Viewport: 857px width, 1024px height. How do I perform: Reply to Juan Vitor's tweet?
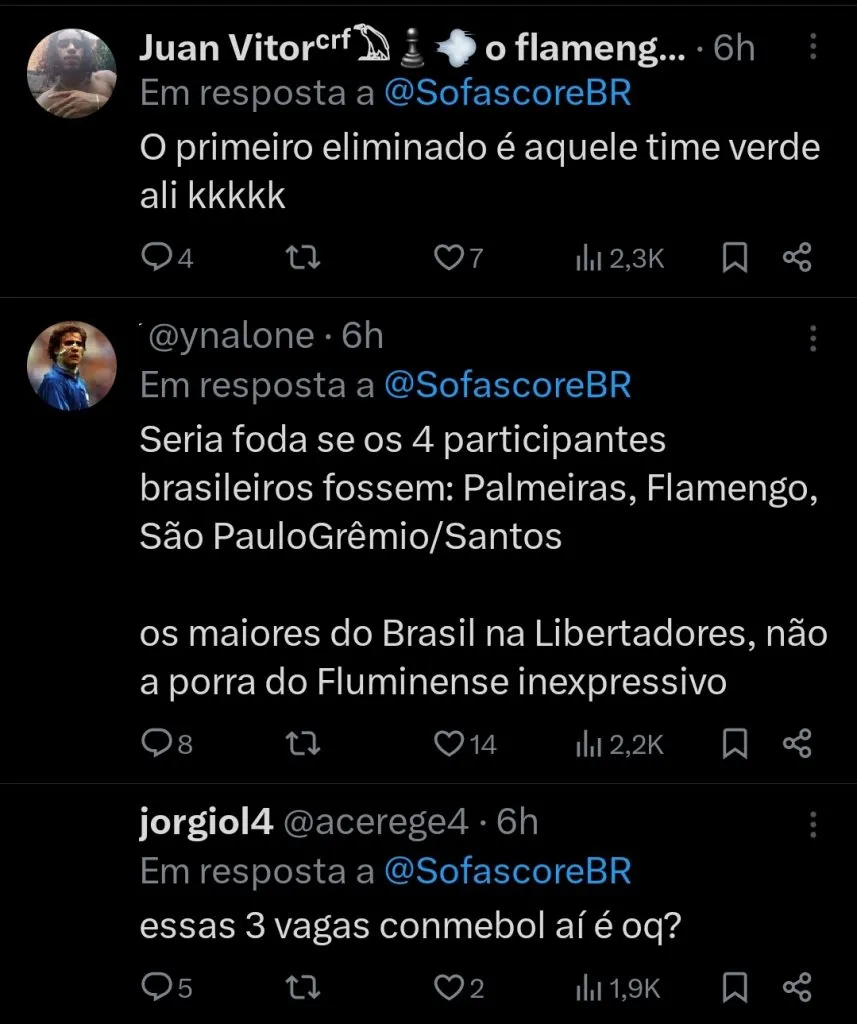tap(156, 259)
